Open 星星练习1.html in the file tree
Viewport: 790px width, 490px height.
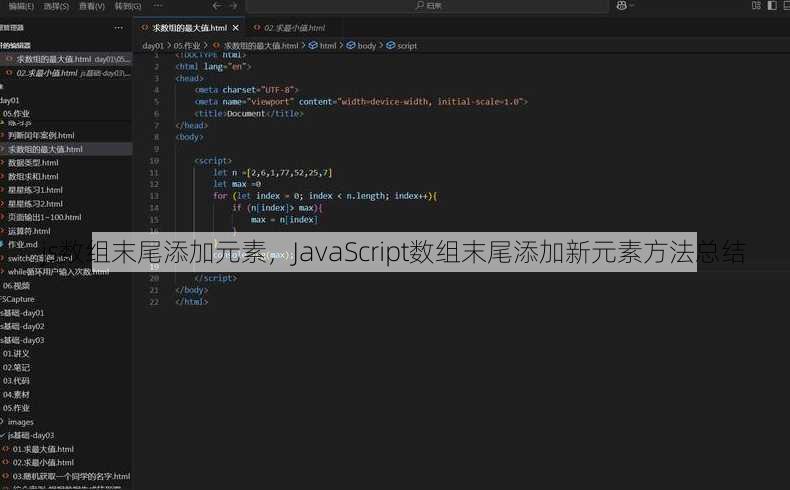tap(35, 190)
